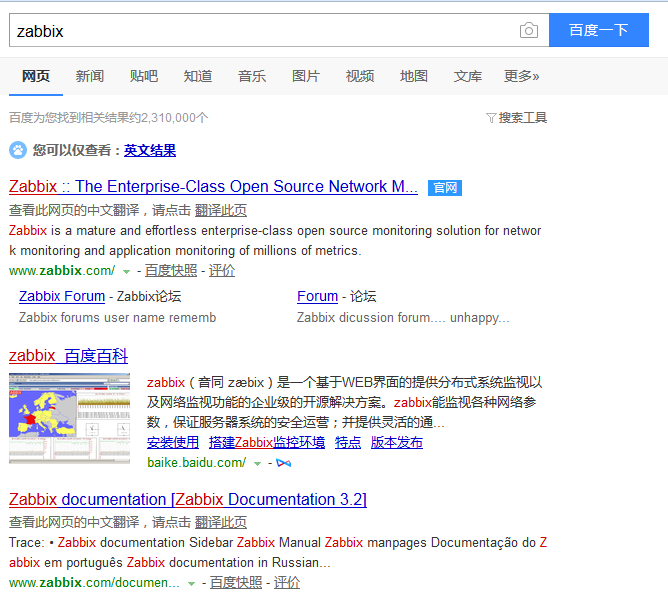Open the 更多» more categories menu
The width and height of the screenshot is (668, 593).
point(521,76)
